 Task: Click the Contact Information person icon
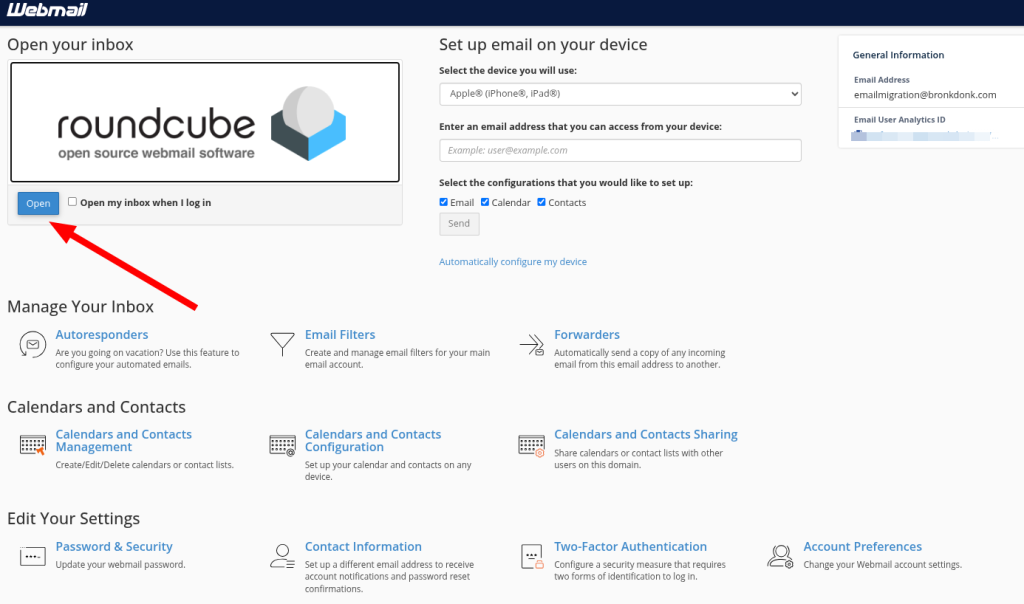tap(282, 556)
